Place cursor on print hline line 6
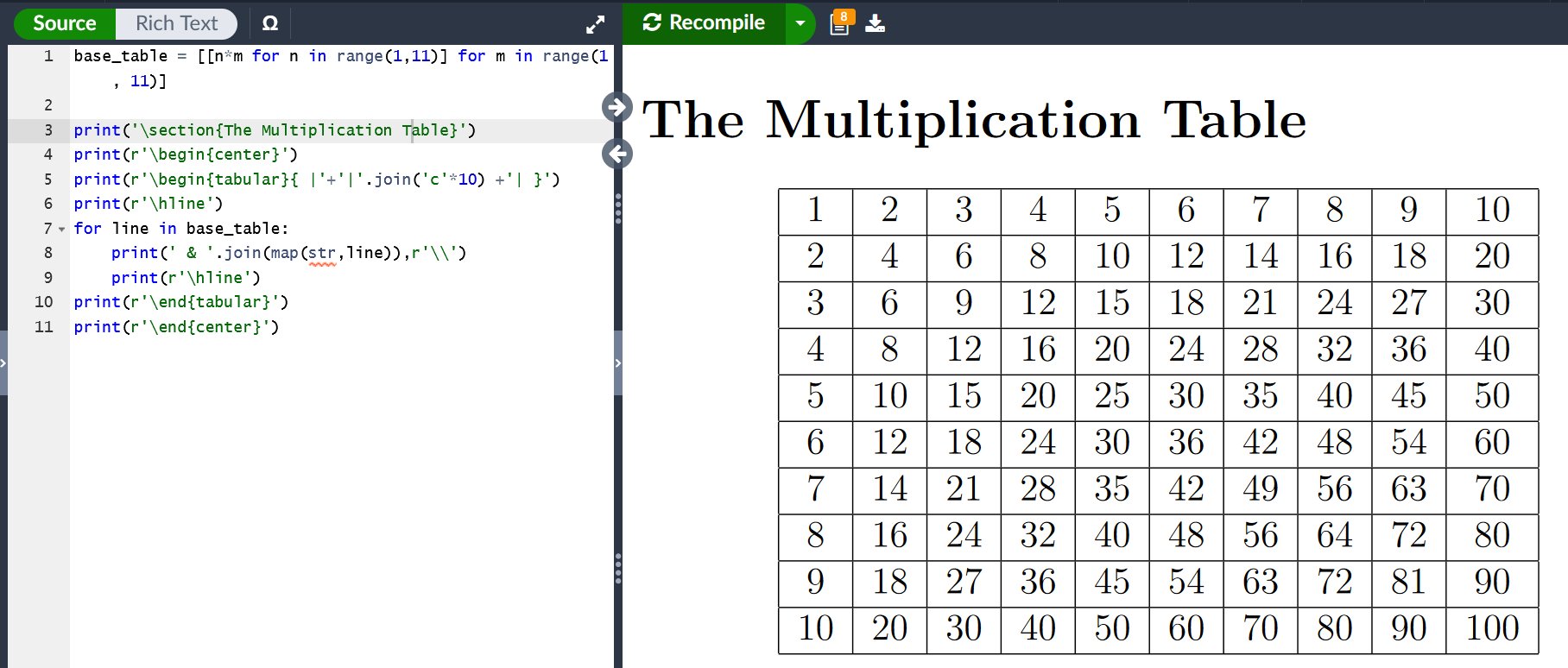 149,204
